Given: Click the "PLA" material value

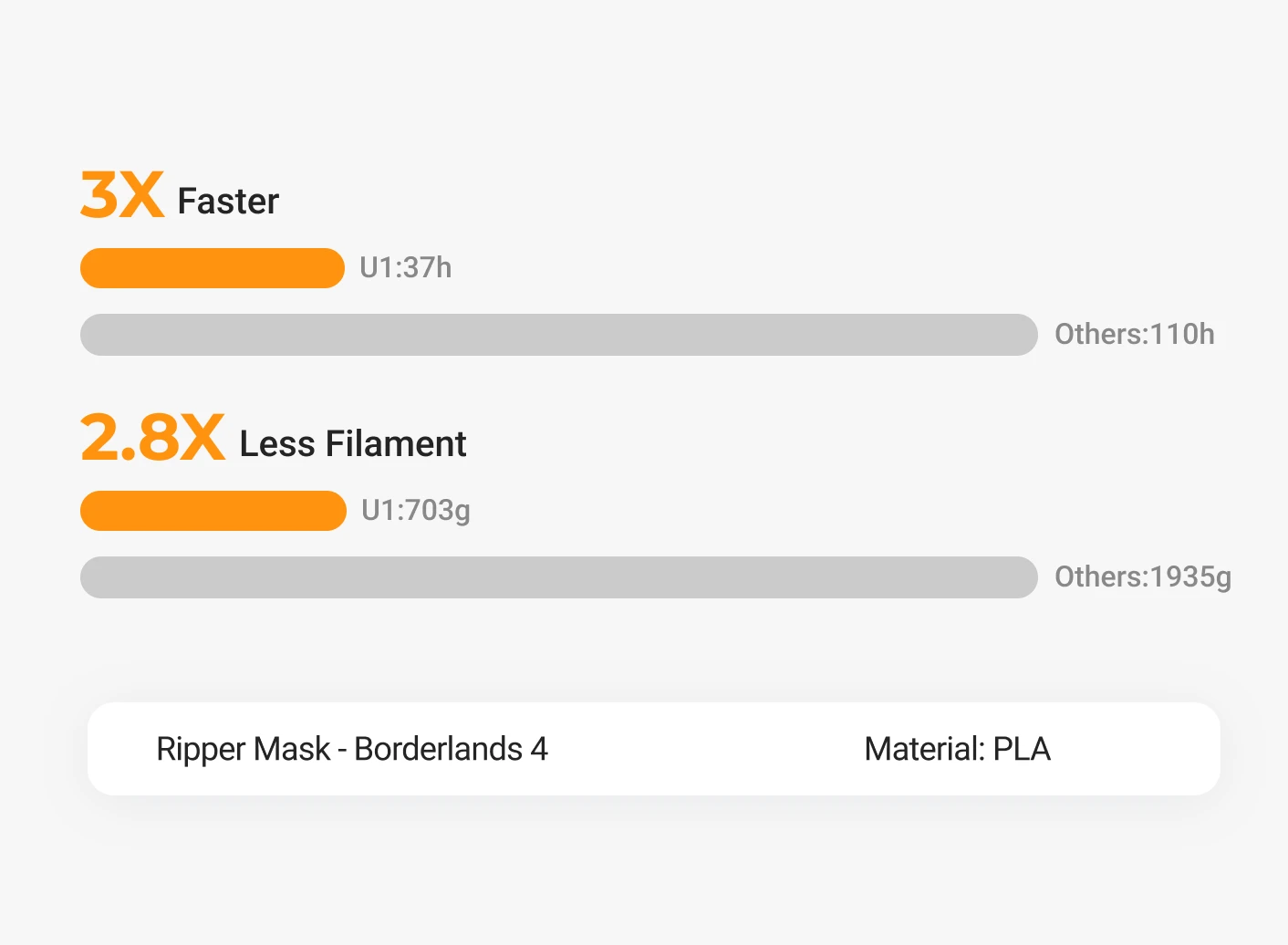Looking at the screenshot, I should point(1022,749).
